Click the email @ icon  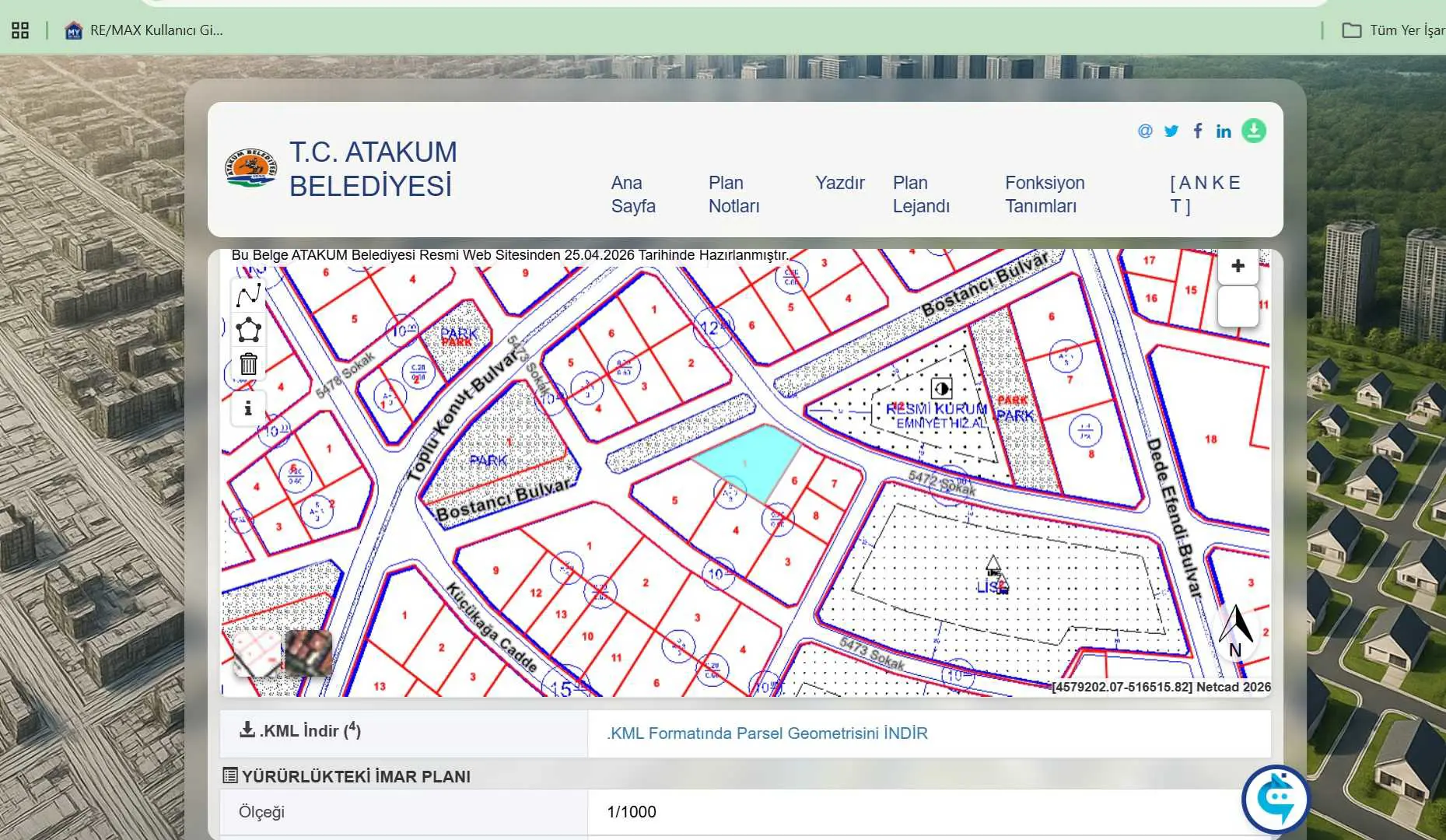tap(1145, 131)
